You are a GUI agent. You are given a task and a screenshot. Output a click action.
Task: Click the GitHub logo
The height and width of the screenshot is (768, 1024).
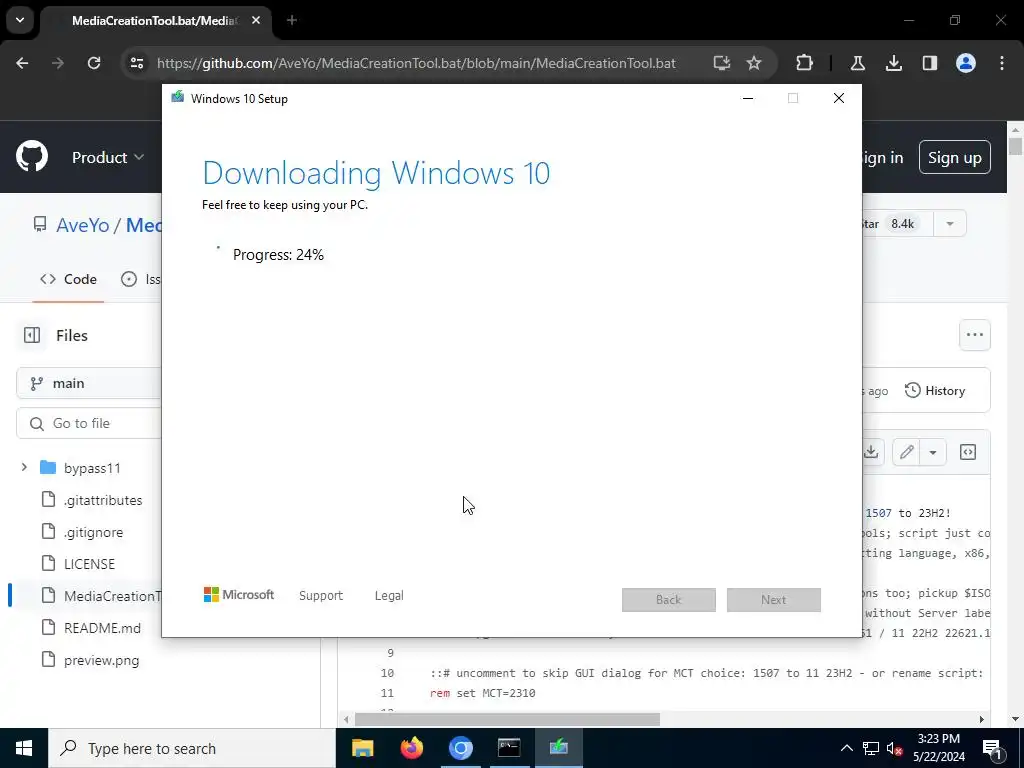[x=32, y=157]
